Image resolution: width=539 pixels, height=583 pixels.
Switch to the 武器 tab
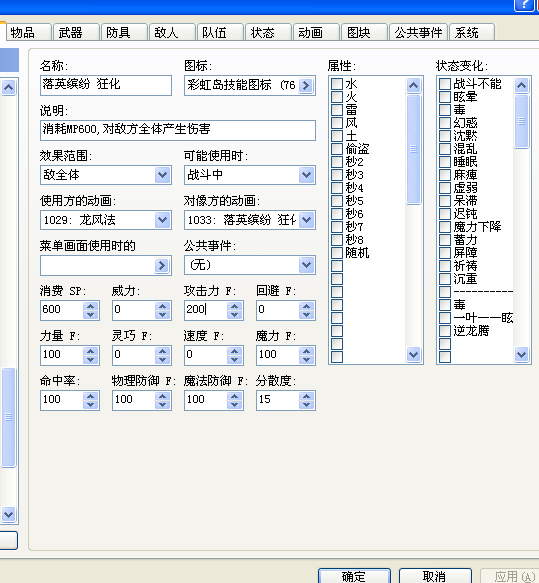(77, 32)
